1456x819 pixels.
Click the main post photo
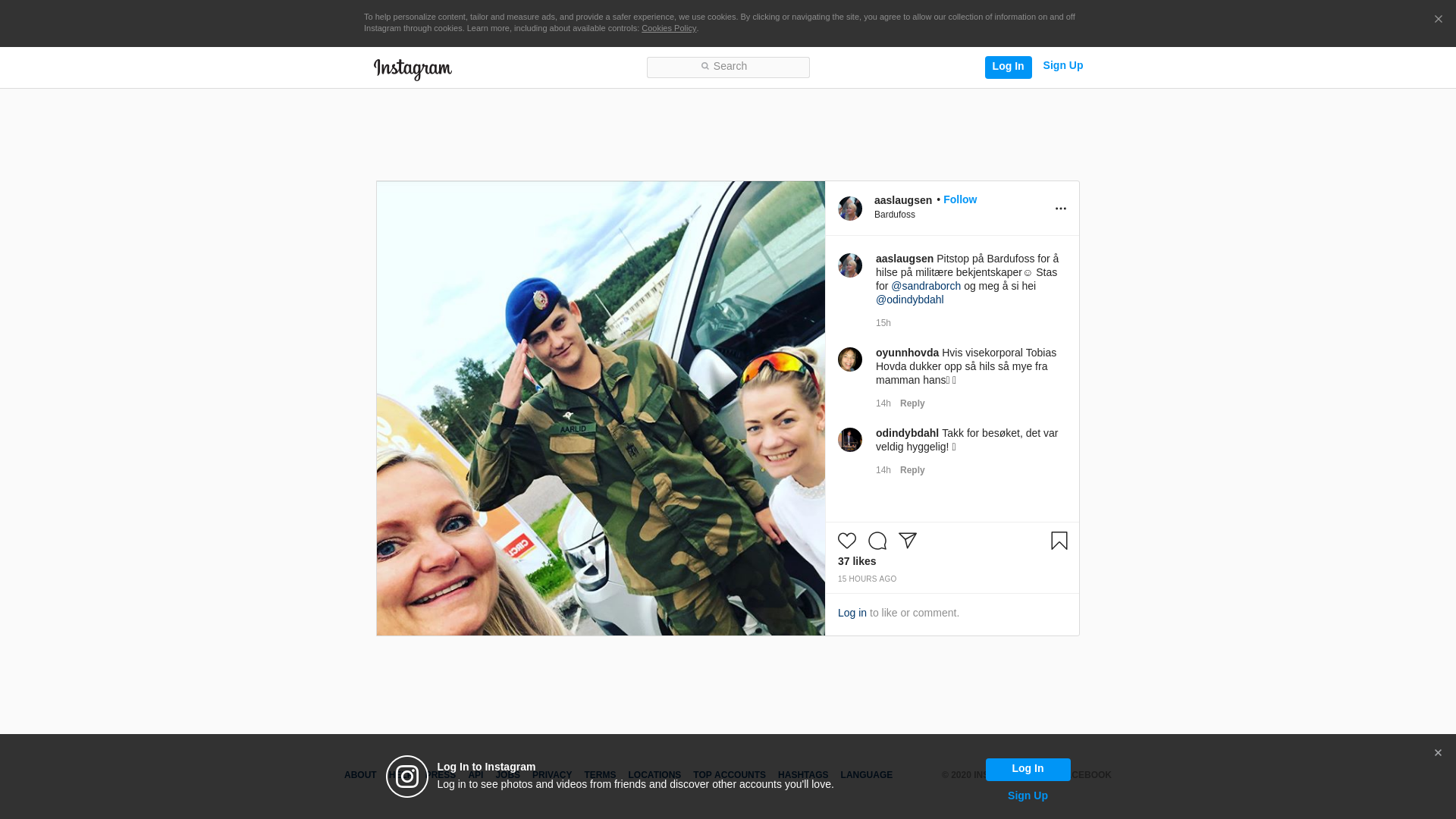pos(601,408)
